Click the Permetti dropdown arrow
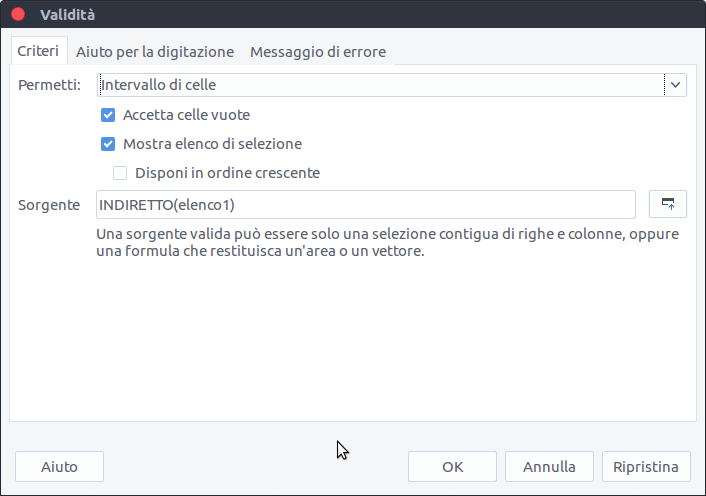 pyautogui.click(x=677, y=85)
